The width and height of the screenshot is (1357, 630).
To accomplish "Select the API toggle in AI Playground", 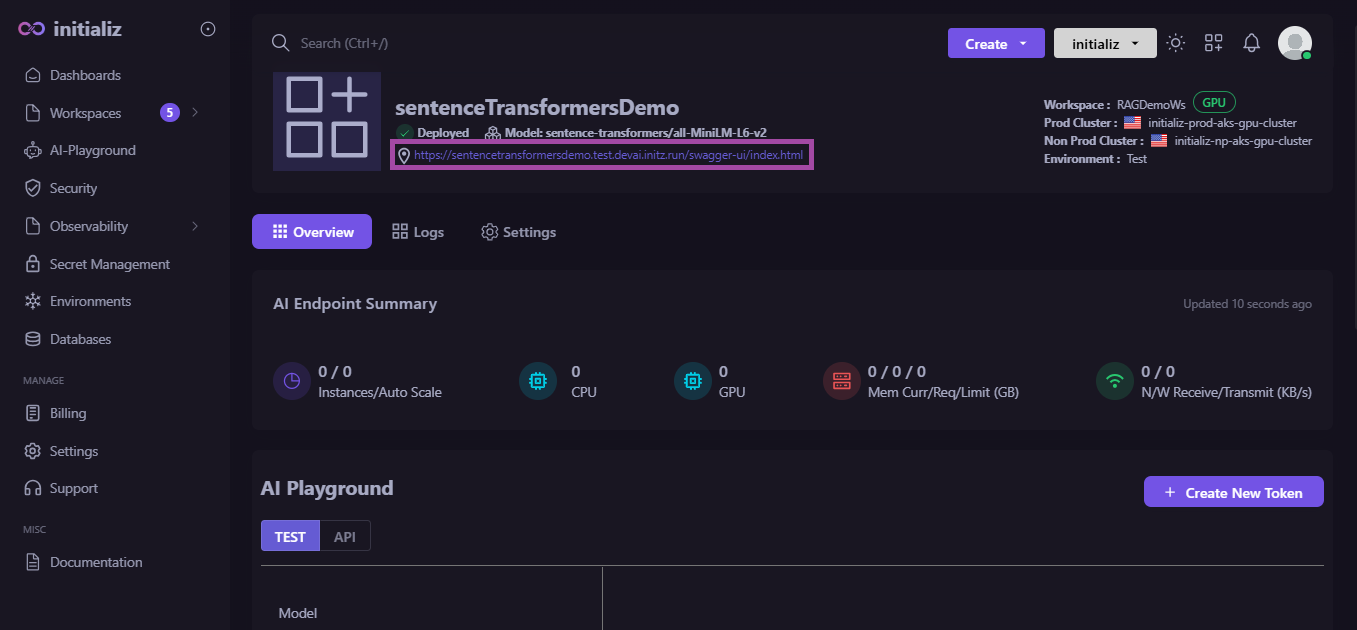I will point(345,536).
